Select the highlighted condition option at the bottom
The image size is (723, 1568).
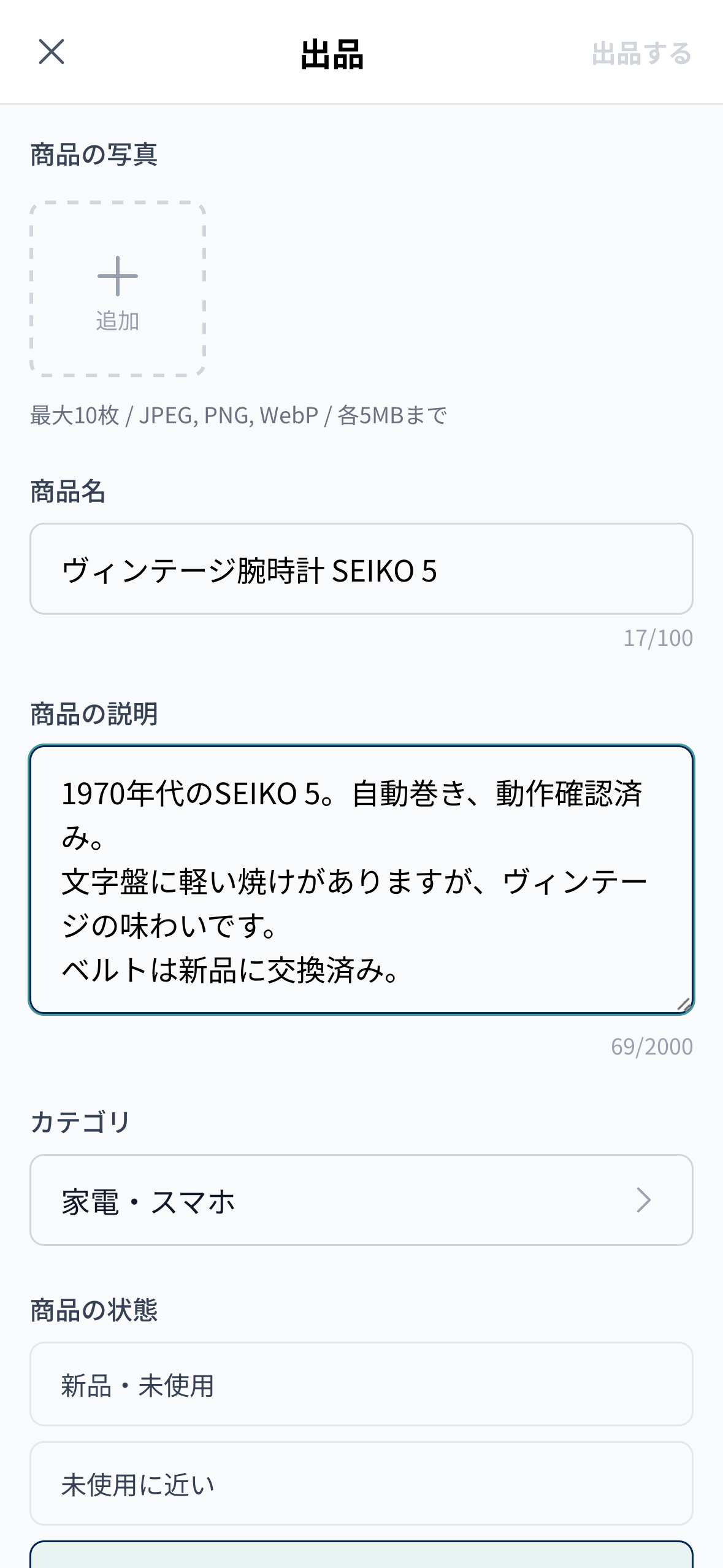coord(361,1556)
